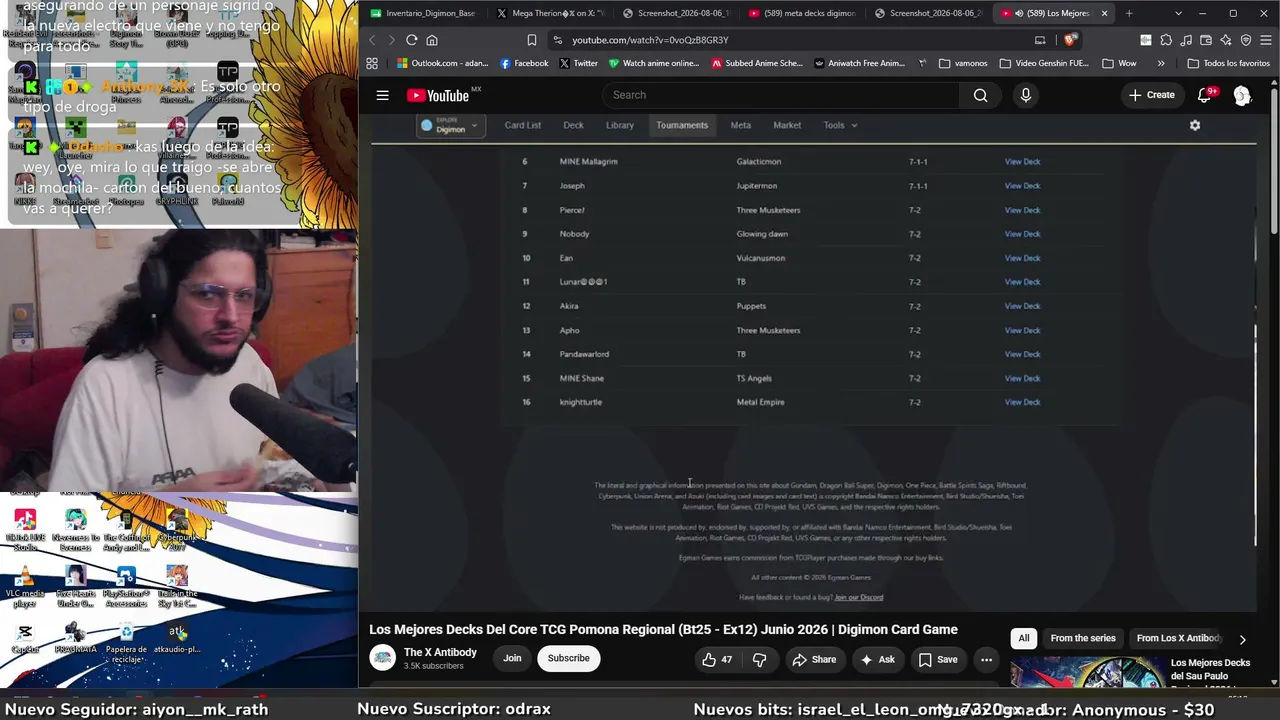Viewport: 1280px width, 720px height.
Task: View Deck for Akira's Puppets
Action: pyautogui.click(x=1022, y=306)
